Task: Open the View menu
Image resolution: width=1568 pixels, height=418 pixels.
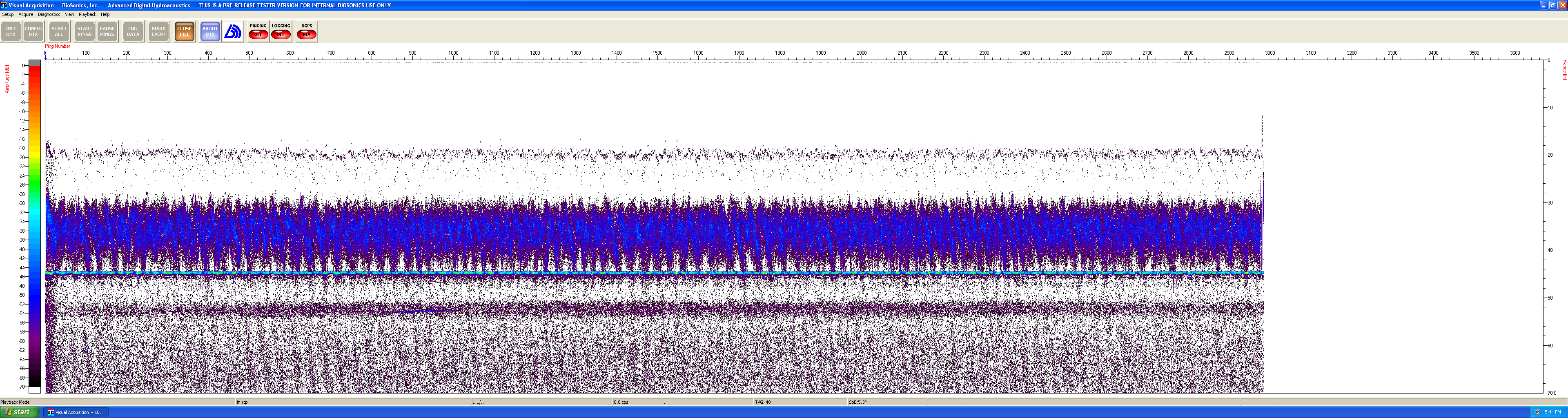Action: [x=69, y=14]
